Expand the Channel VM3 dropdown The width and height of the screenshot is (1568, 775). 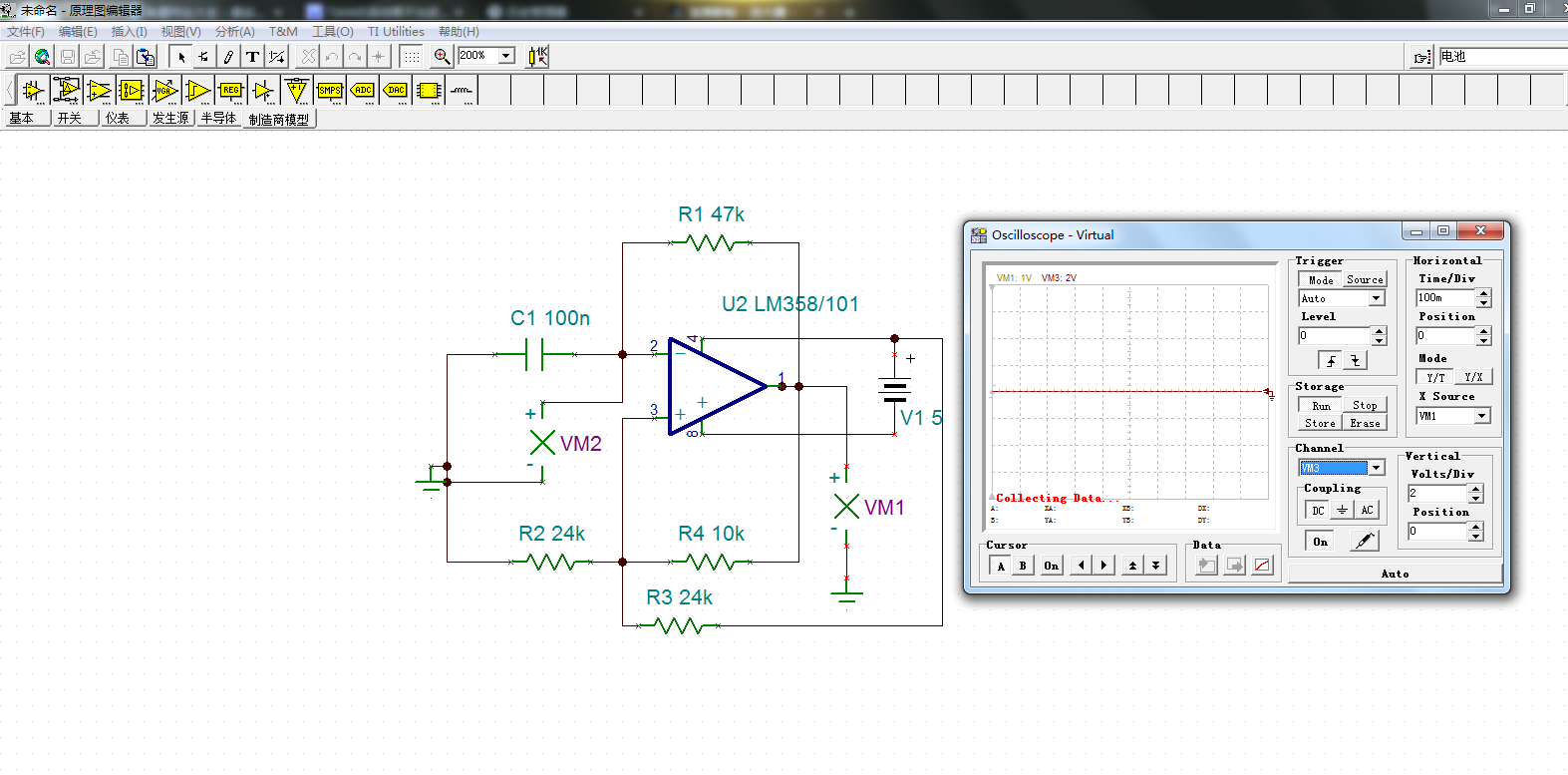click(x=1377, y=468)
